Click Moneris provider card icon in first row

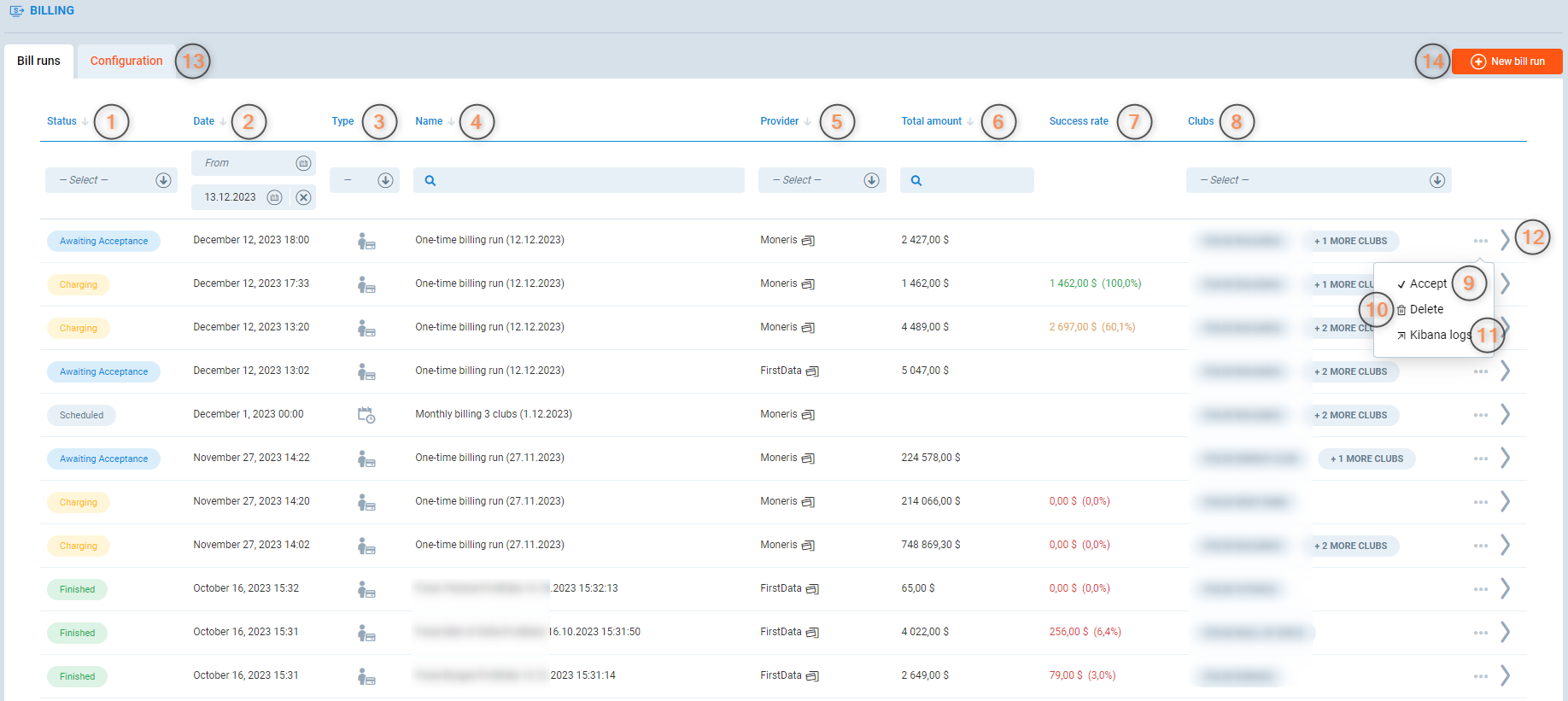pyautogui.click(x=808, y=241)
